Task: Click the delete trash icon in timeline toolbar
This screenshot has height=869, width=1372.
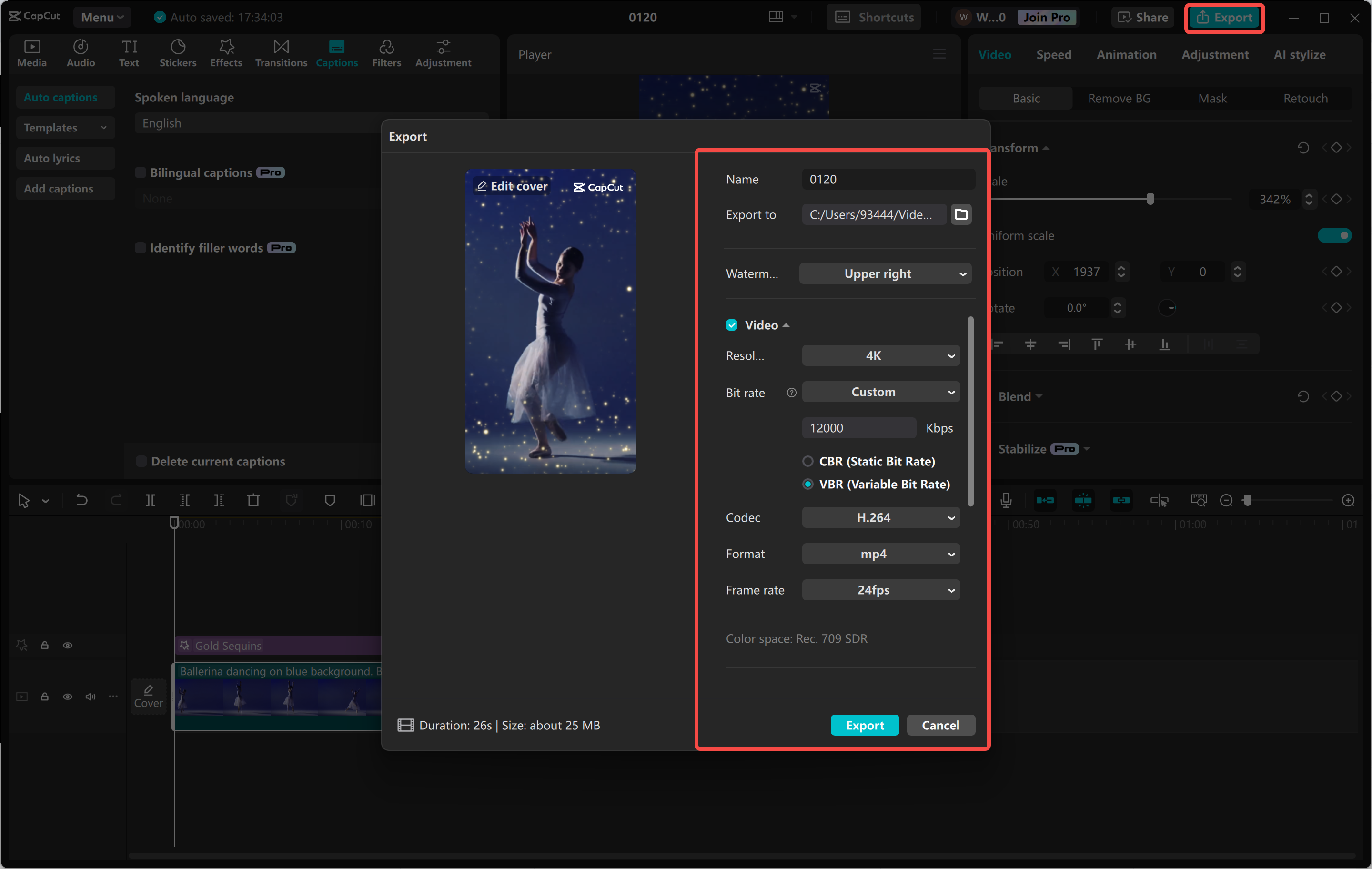Action: 253,500
